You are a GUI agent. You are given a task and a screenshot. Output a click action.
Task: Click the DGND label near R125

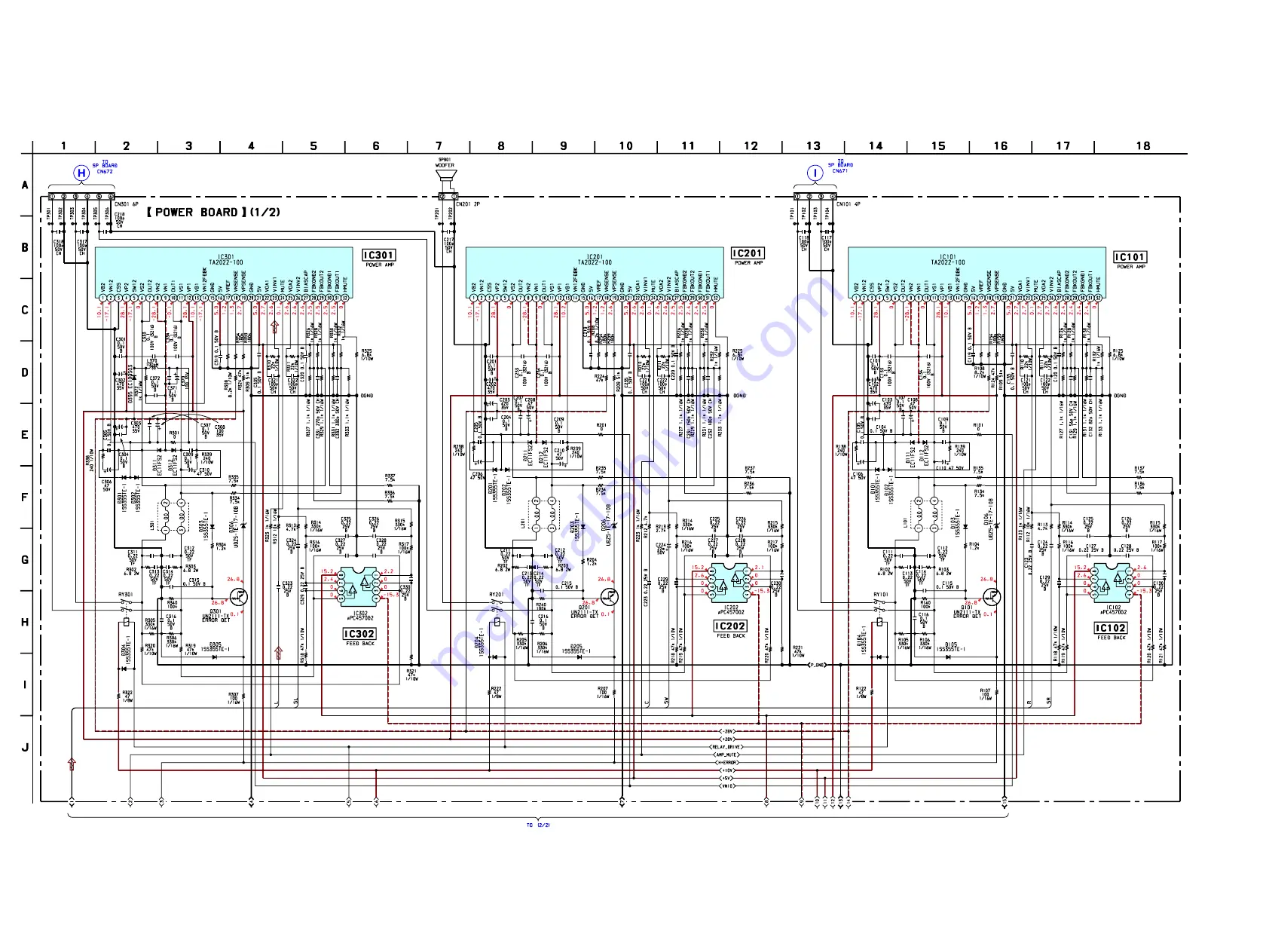pyautogui.click(x=1121, y=396)
